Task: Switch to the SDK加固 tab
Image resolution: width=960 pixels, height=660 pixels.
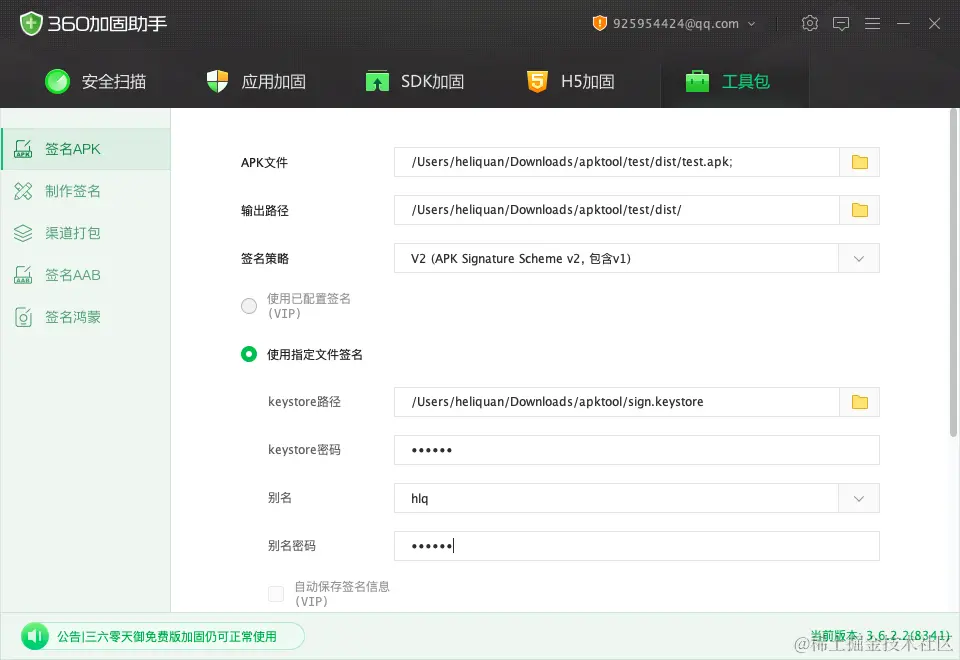Action: (x=415, y=81)
